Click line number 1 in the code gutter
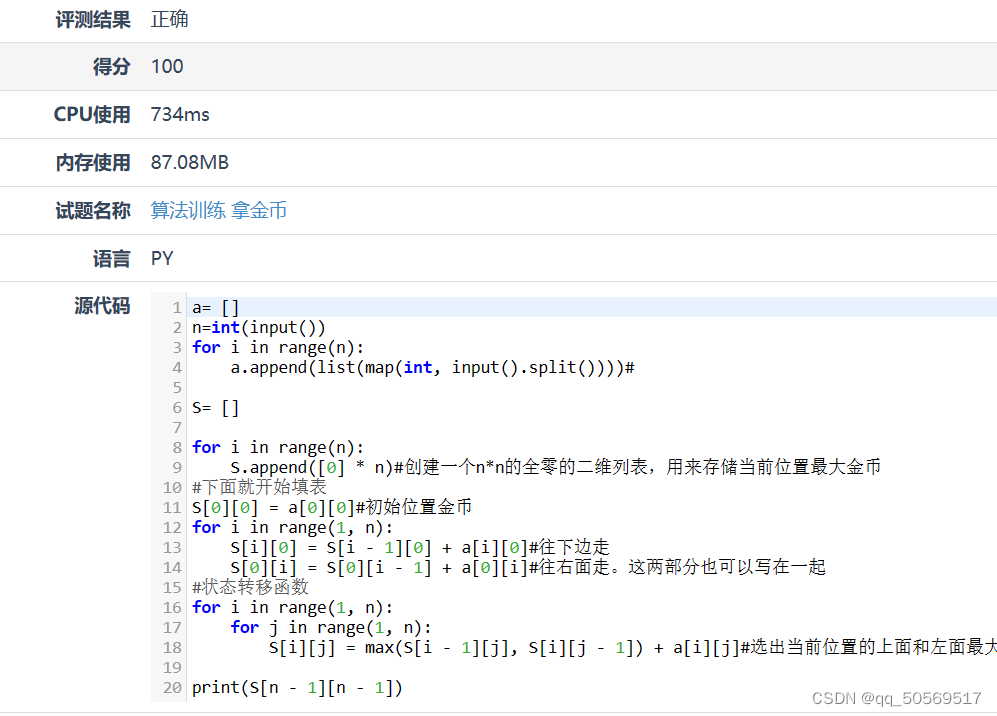 point(175,307)
